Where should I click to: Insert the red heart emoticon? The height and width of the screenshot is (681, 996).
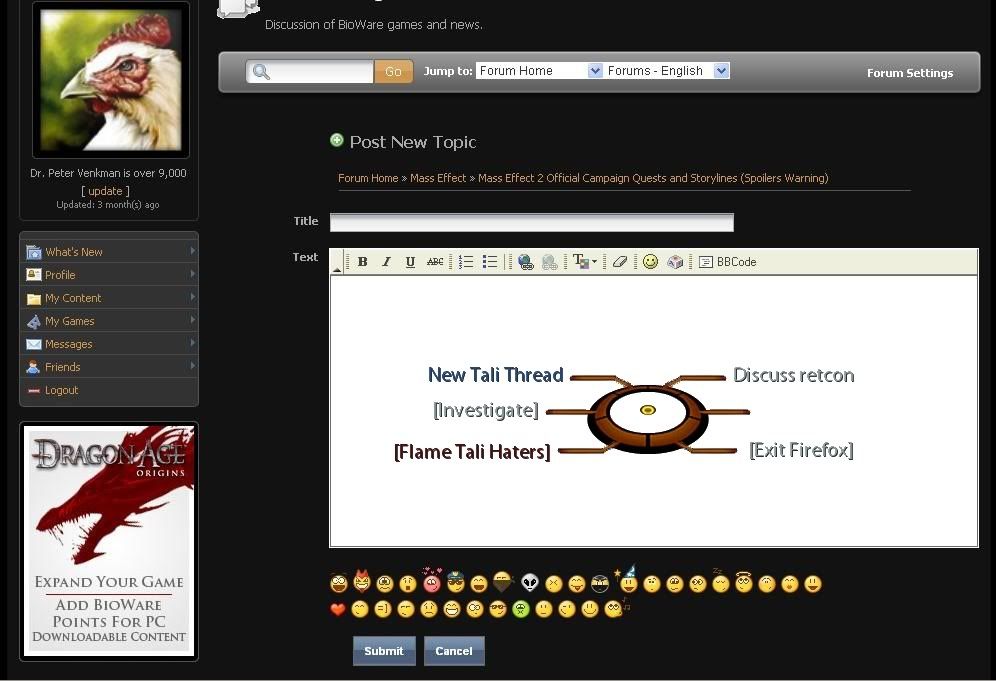pyautogui.click(x=338, y=609)
